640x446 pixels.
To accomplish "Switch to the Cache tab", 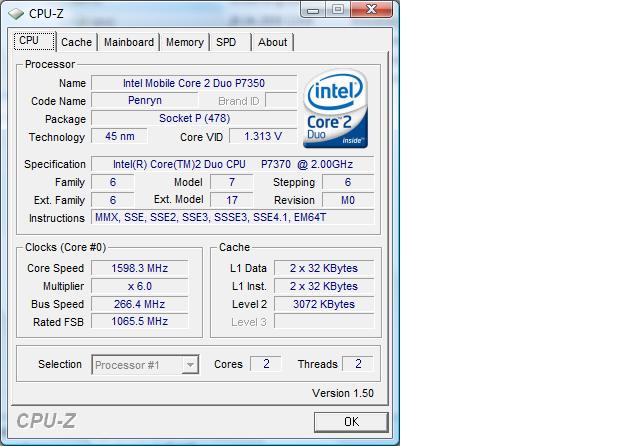I will click(x=76, y=42).
